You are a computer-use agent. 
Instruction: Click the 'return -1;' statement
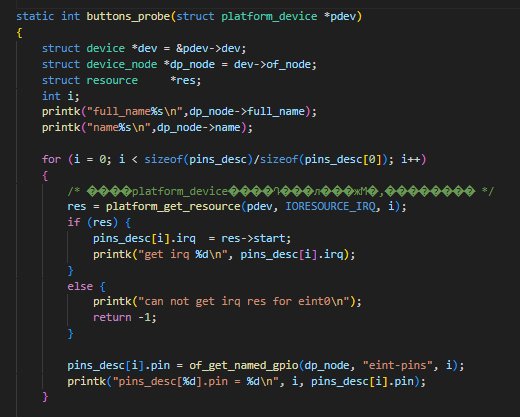125,317
